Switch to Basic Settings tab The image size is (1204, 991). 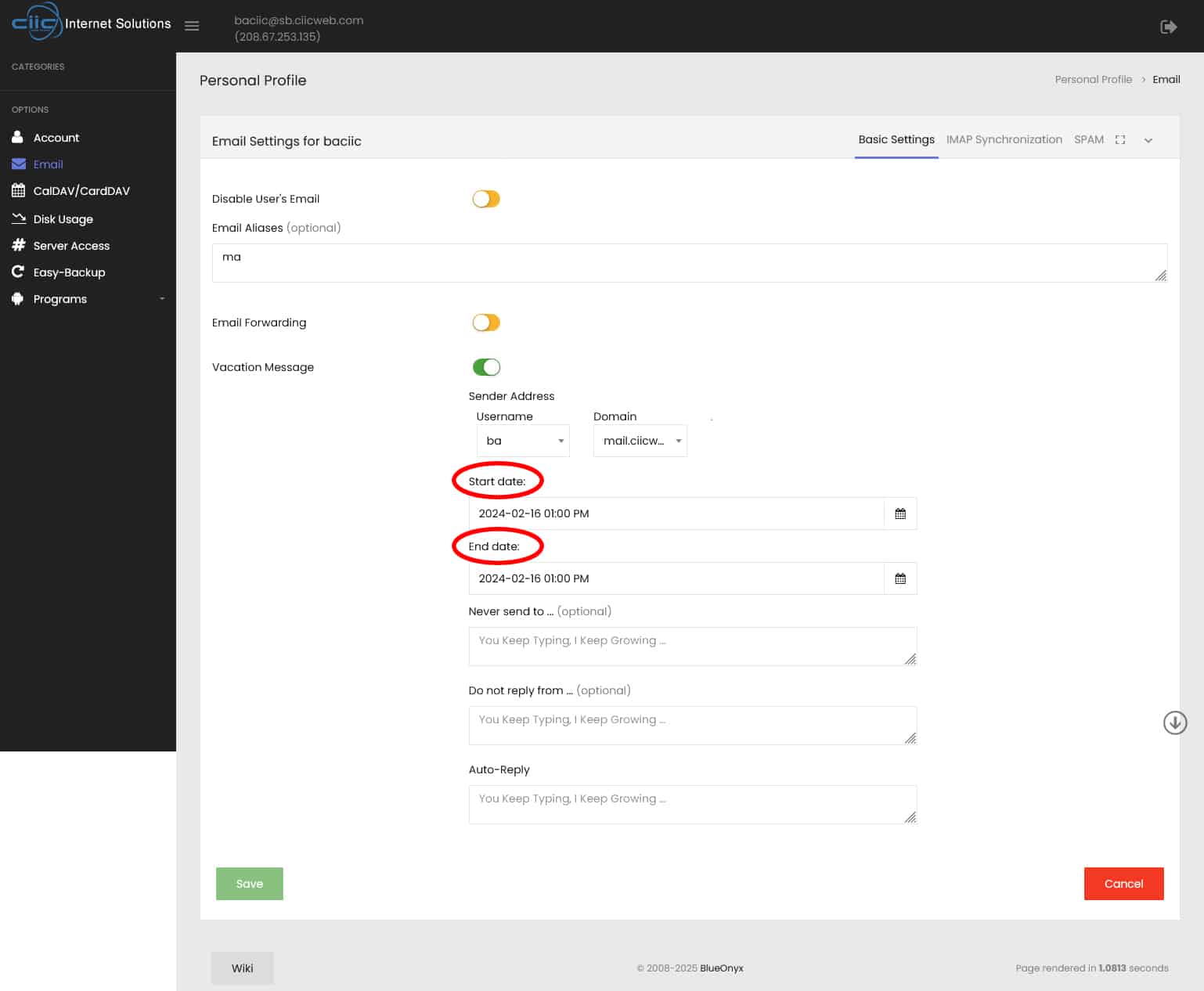896,139
